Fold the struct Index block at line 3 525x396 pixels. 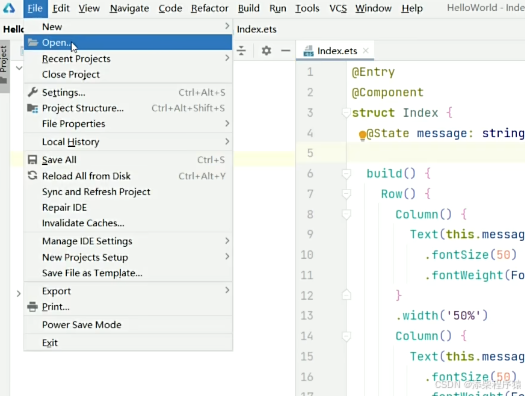point(346,113)
